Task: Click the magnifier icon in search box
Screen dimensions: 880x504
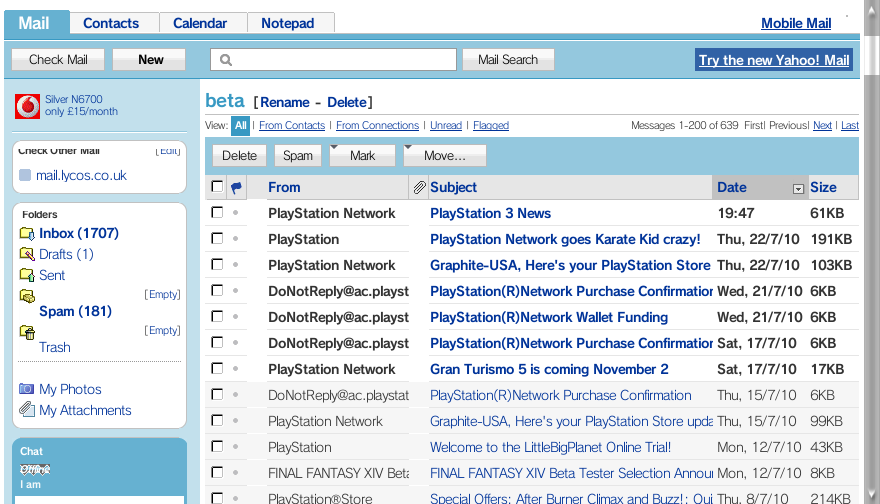Action: click(226, 59)
